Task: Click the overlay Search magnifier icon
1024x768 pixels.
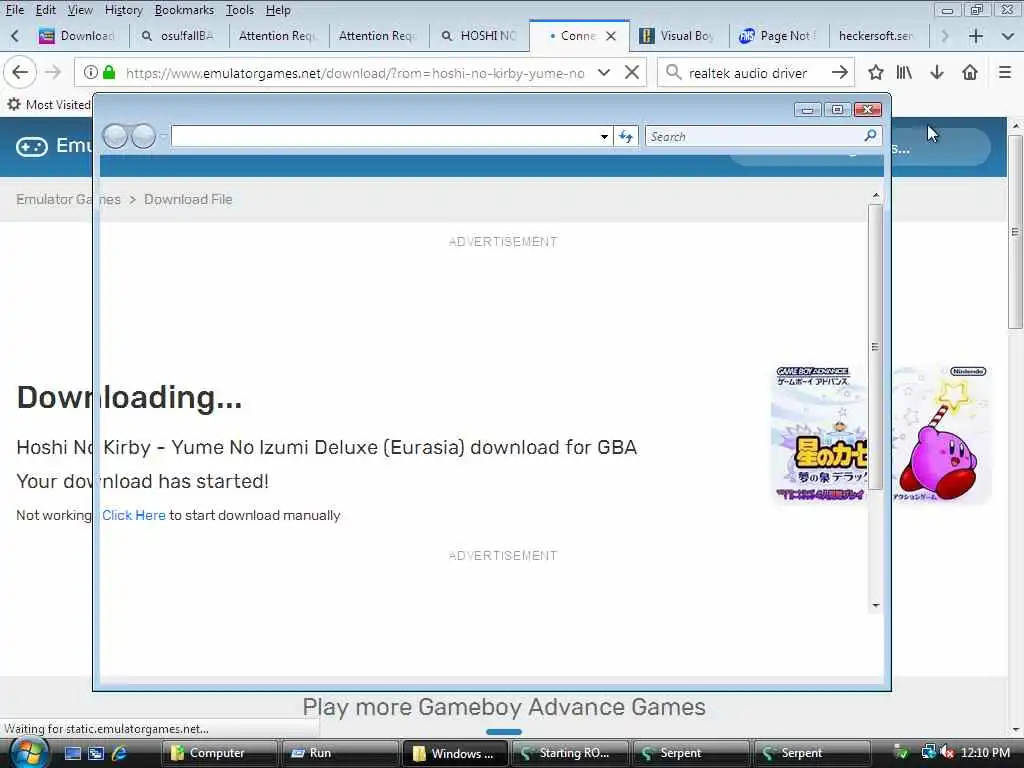Action: (x=871, y=136)
